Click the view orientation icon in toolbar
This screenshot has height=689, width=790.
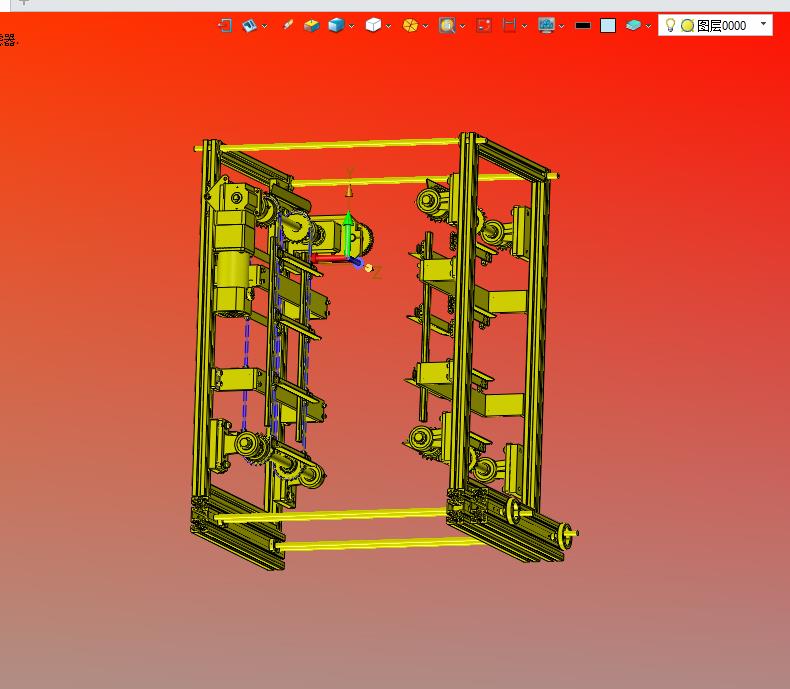pyautogui.click(x=249, y=25)
